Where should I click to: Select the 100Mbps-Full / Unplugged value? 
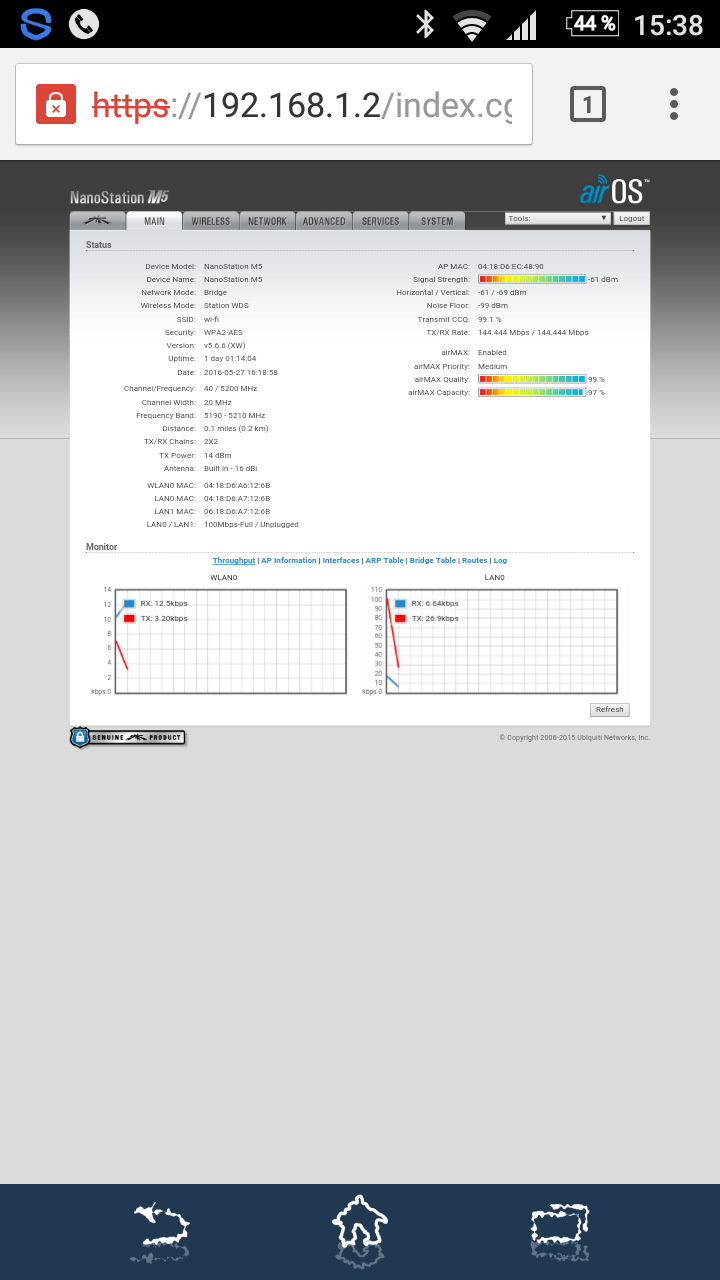[251, 524]
